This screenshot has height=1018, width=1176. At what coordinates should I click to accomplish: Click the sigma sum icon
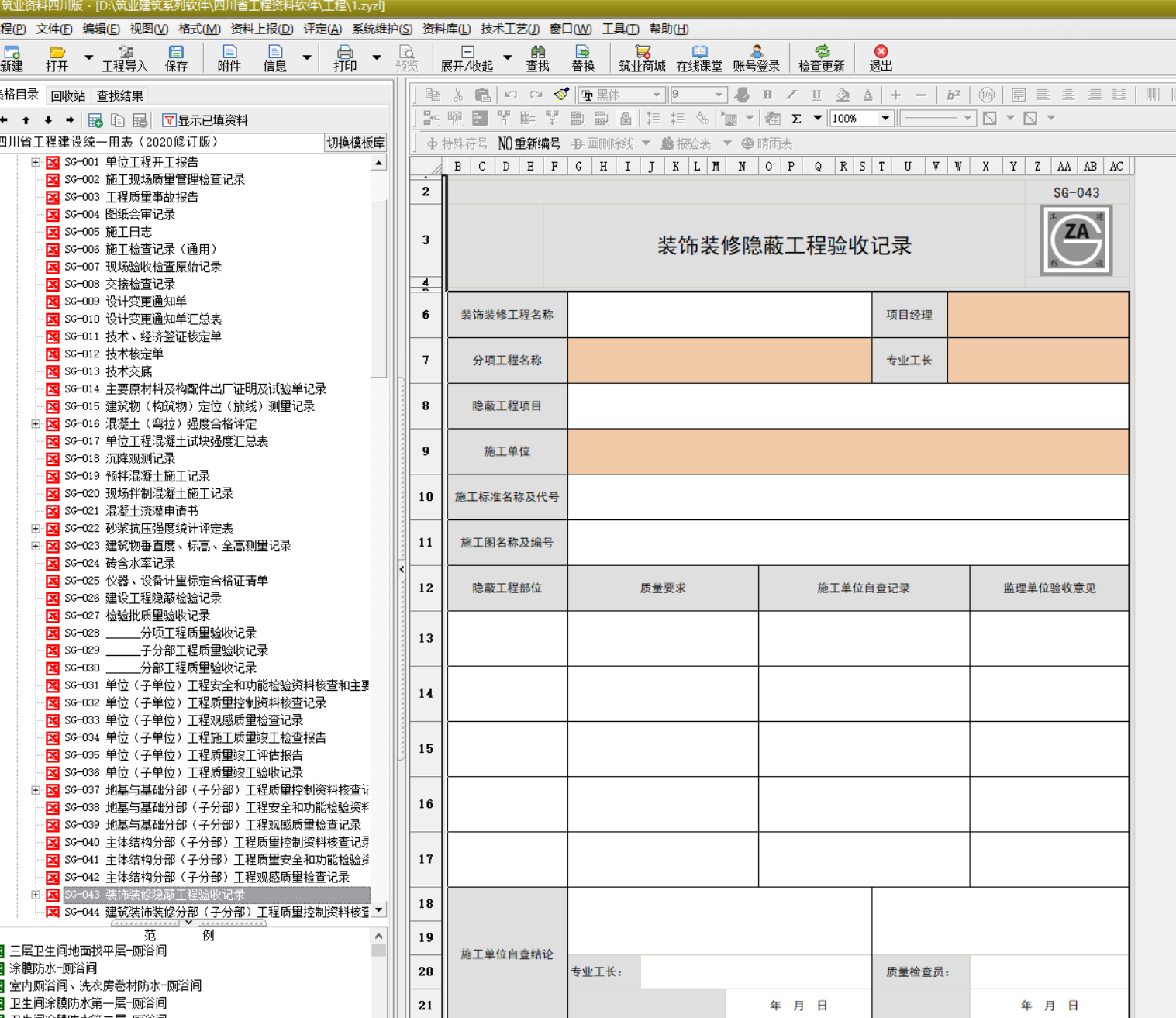point(796,119)
